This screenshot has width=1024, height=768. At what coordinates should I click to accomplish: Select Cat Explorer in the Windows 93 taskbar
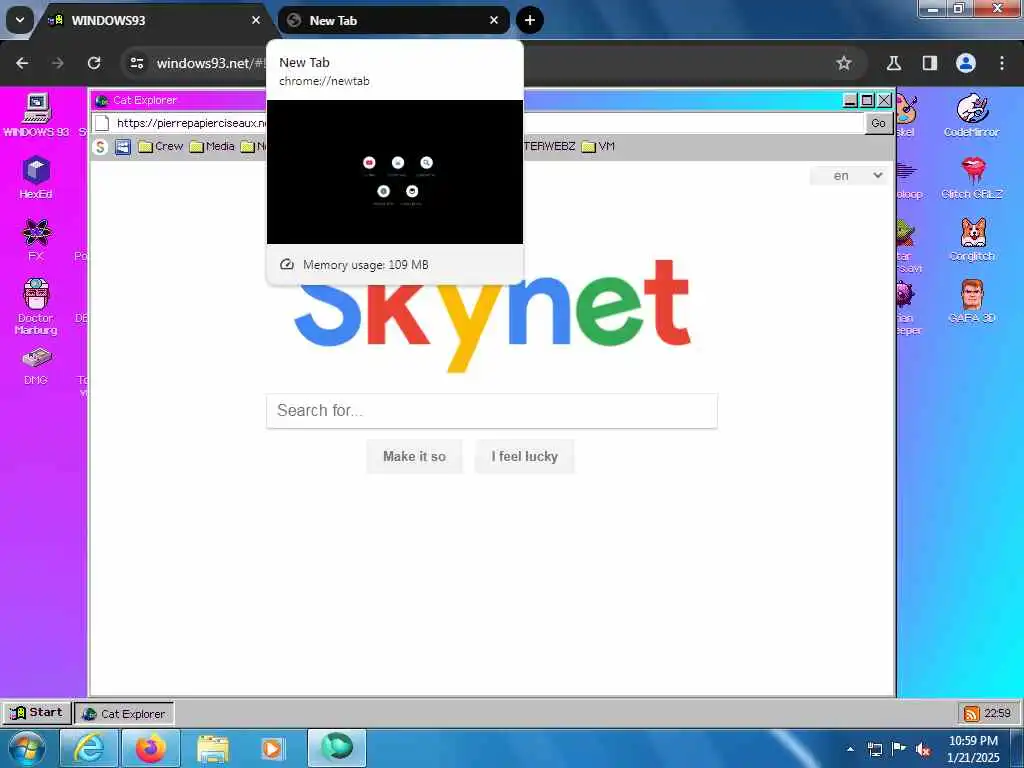124,714
